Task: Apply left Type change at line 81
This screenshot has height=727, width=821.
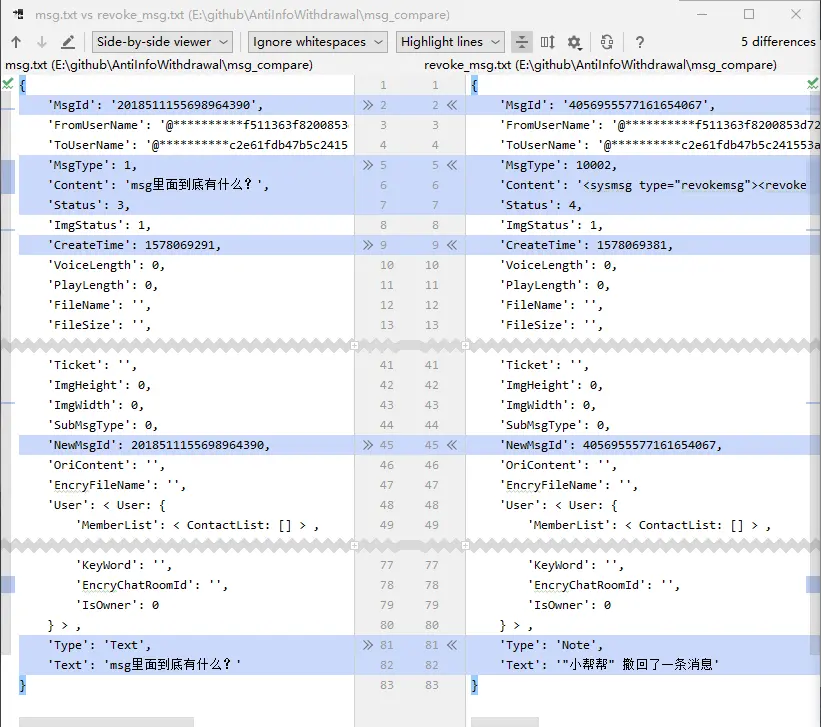Action: click(368, 645)
